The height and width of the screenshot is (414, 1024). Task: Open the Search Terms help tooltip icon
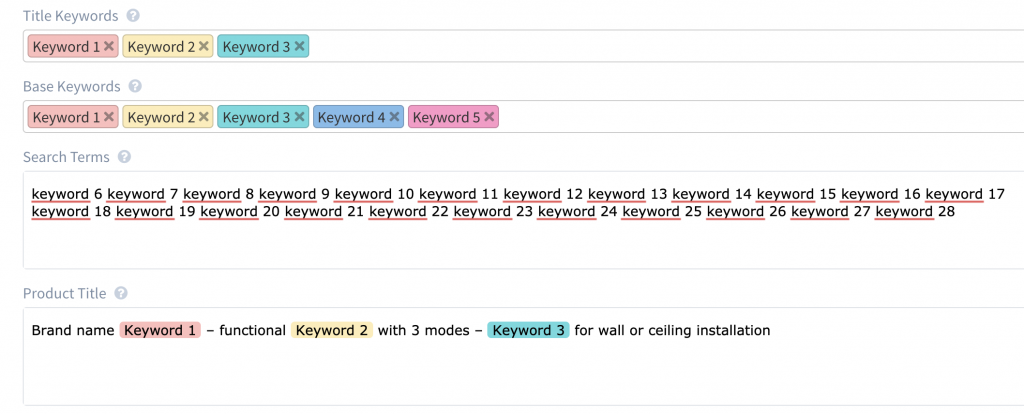[124, 157]
